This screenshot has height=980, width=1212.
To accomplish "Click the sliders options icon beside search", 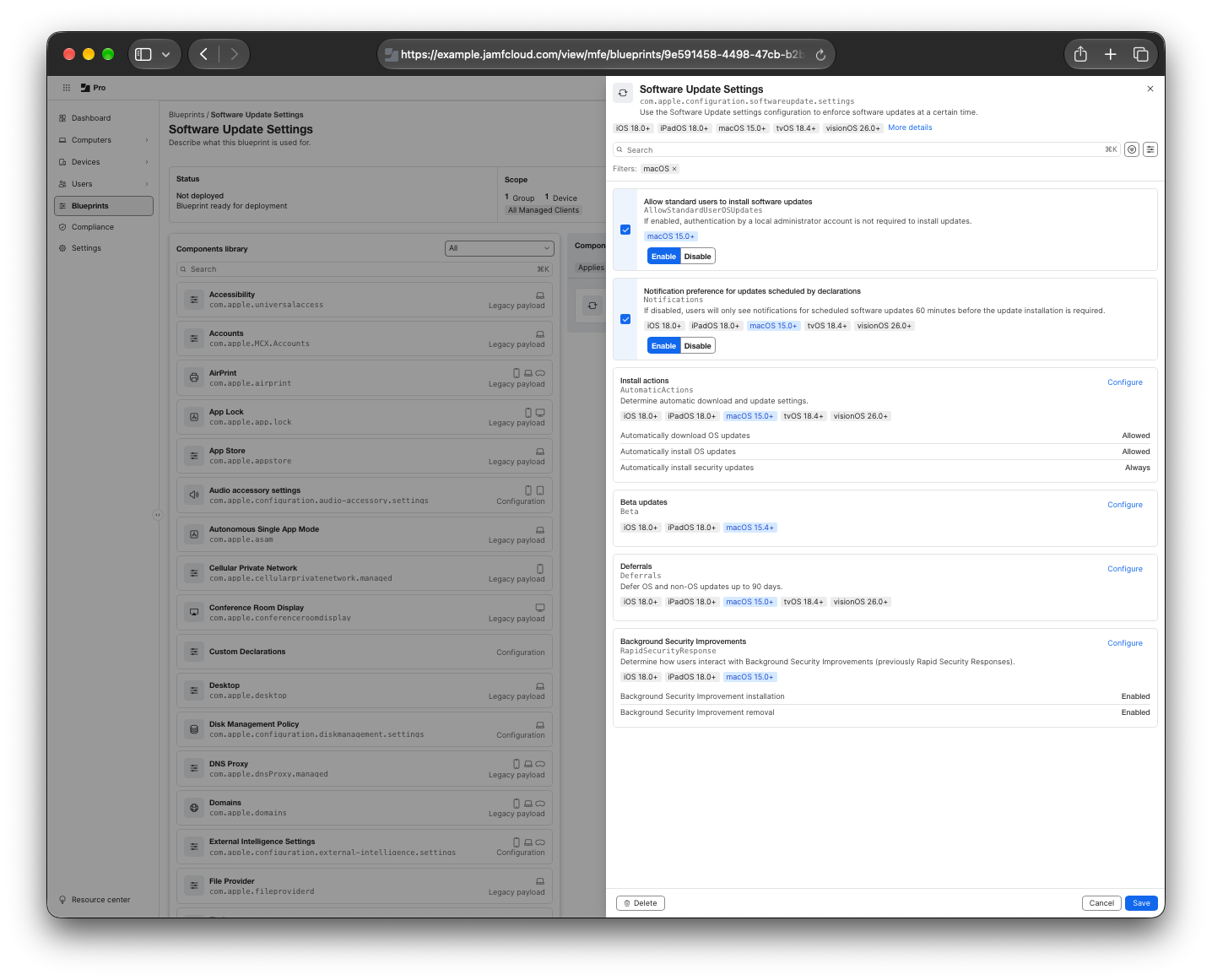I will 1150,149.
